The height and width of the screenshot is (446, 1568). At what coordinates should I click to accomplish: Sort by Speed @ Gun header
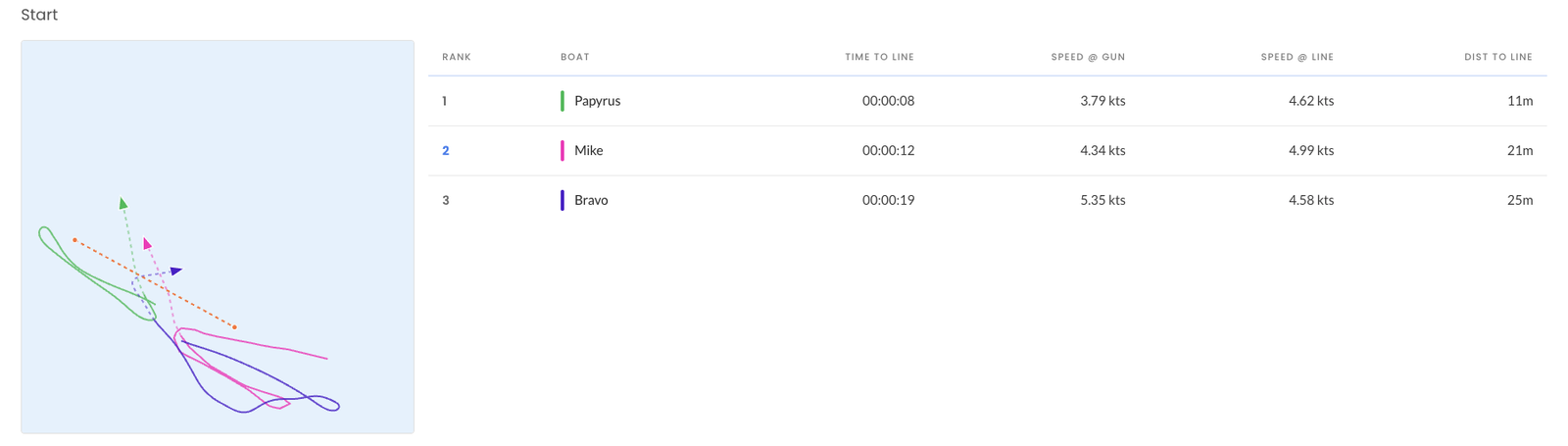point(1088,57)
